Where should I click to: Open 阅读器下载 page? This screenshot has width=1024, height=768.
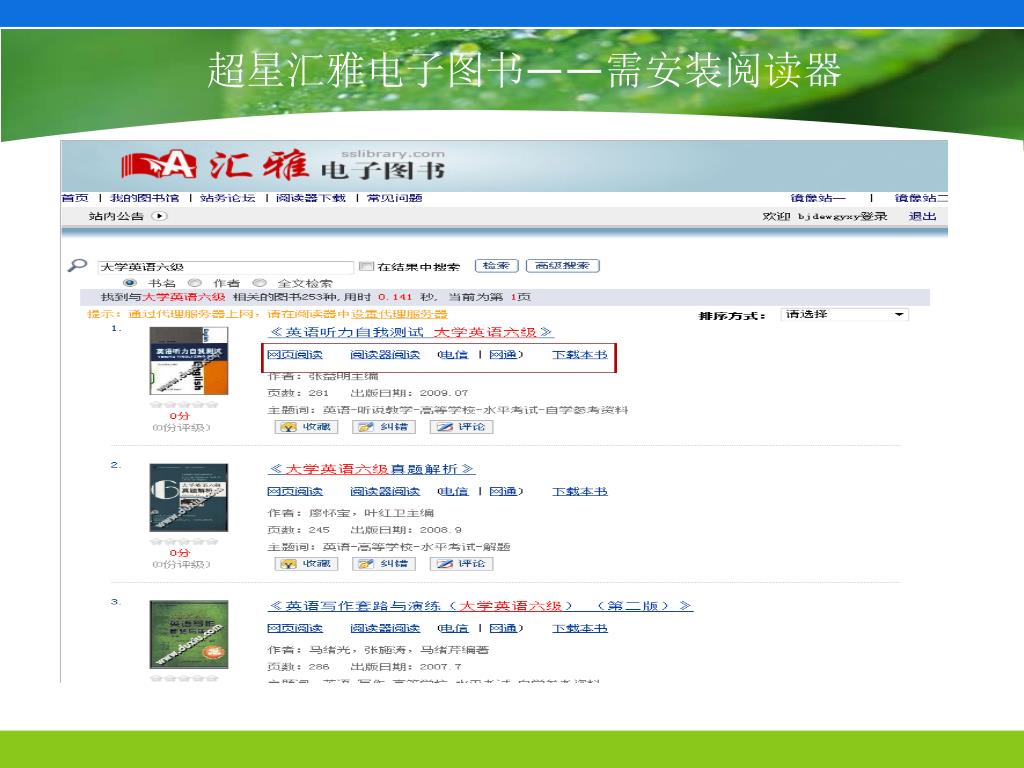tap(311, 198)
